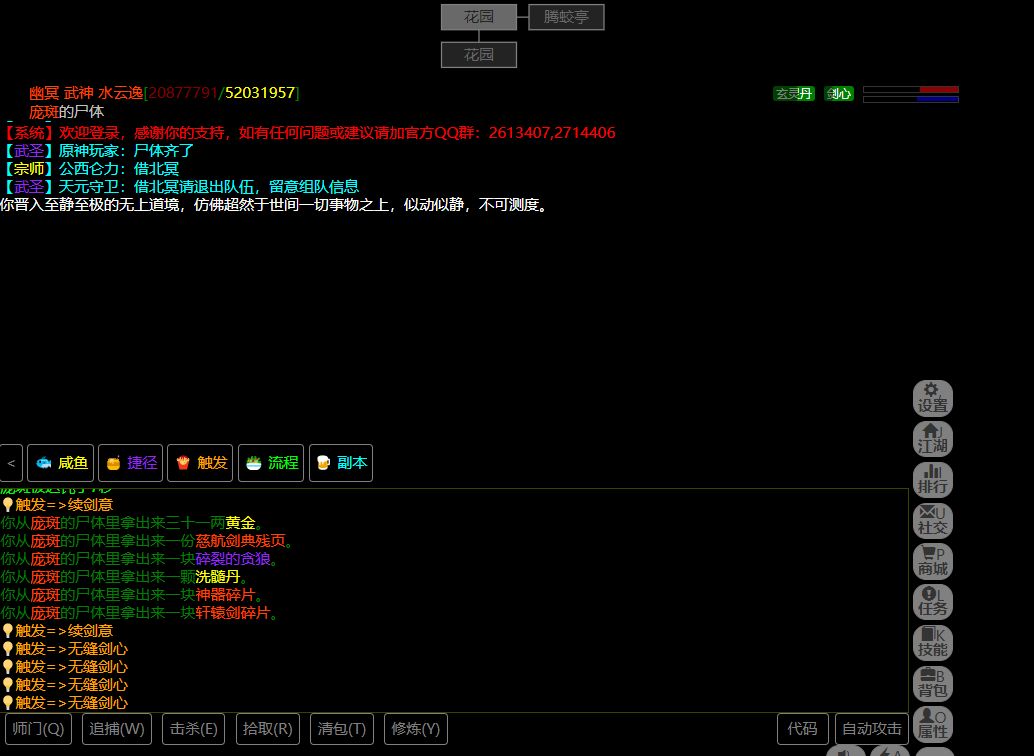Click the 玄灵丹 status buff tag
This screenshot has width=1034, height=756.
794,94
